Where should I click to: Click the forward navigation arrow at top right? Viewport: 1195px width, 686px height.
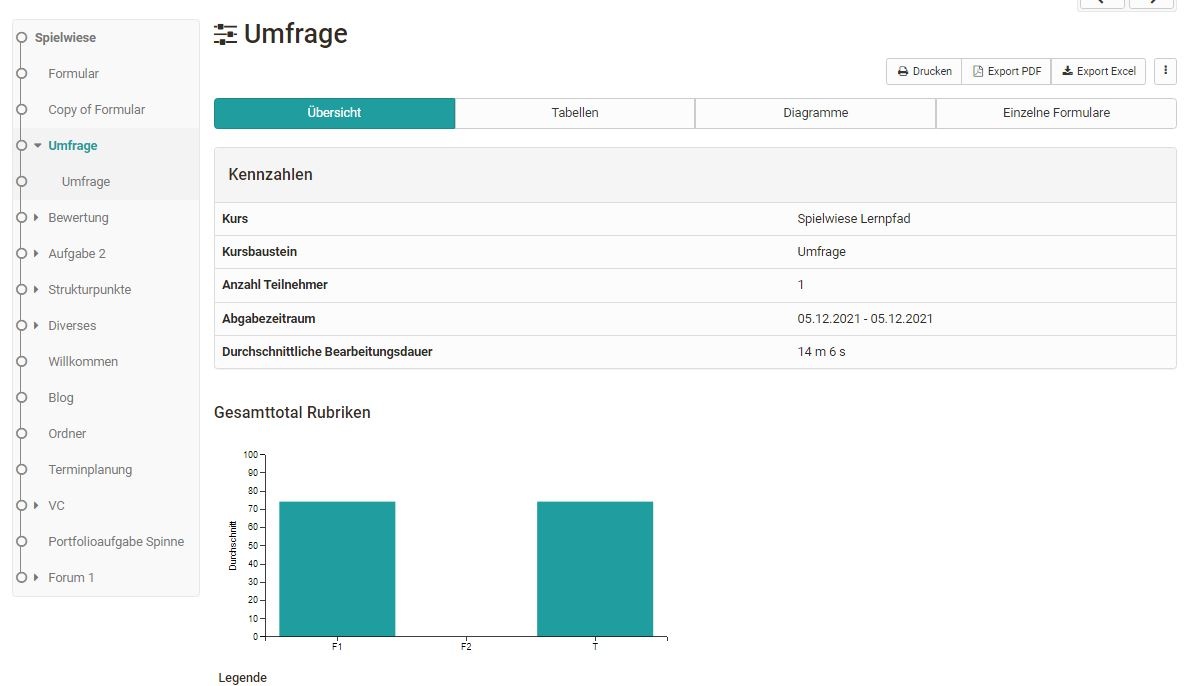click(1152, 4)
